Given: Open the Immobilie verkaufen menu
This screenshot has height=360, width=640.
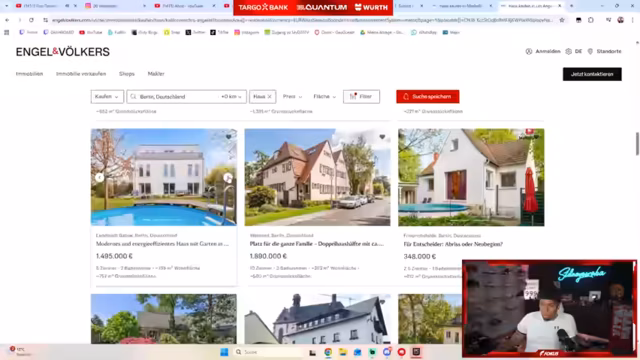Looking at the screenshot, I should click(81, 74).
